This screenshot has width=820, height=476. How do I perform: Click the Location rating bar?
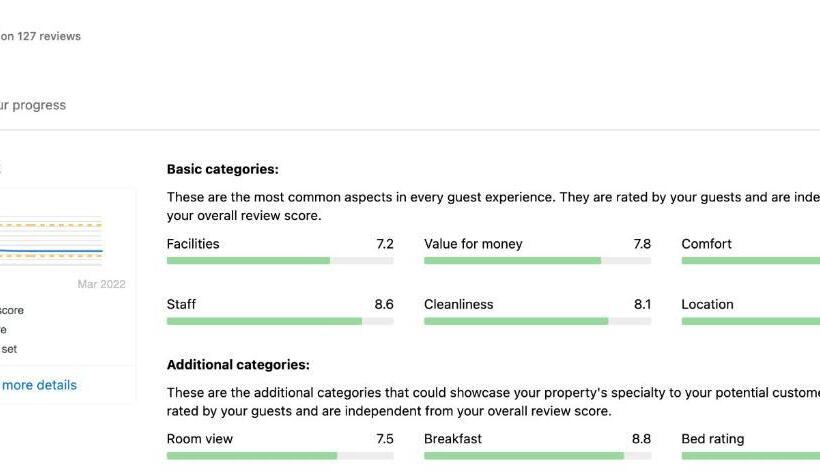pyautogui.click(x=750, y=322)
